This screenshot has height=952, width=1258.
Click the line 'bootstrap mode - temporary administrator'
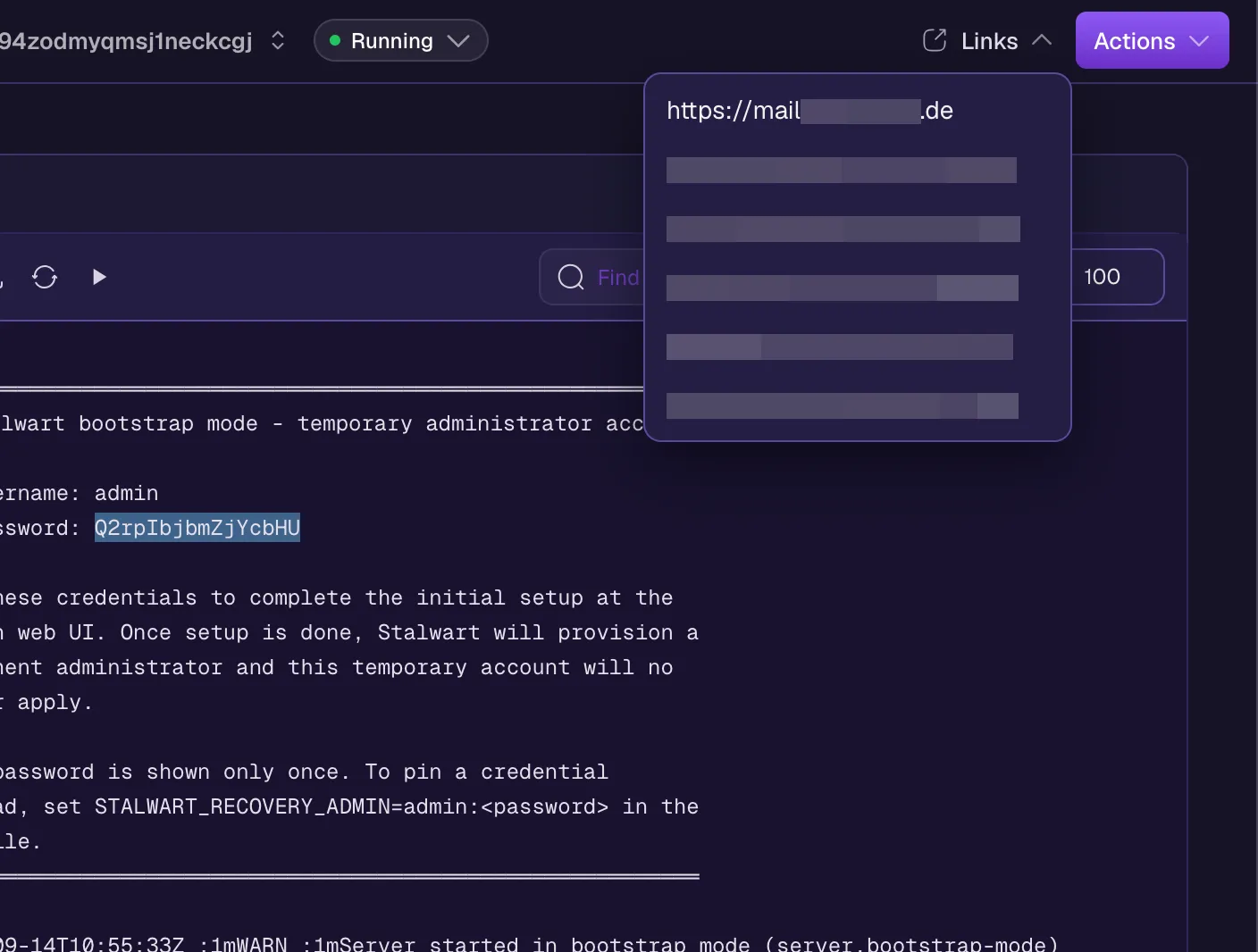[x=335, y=423]
